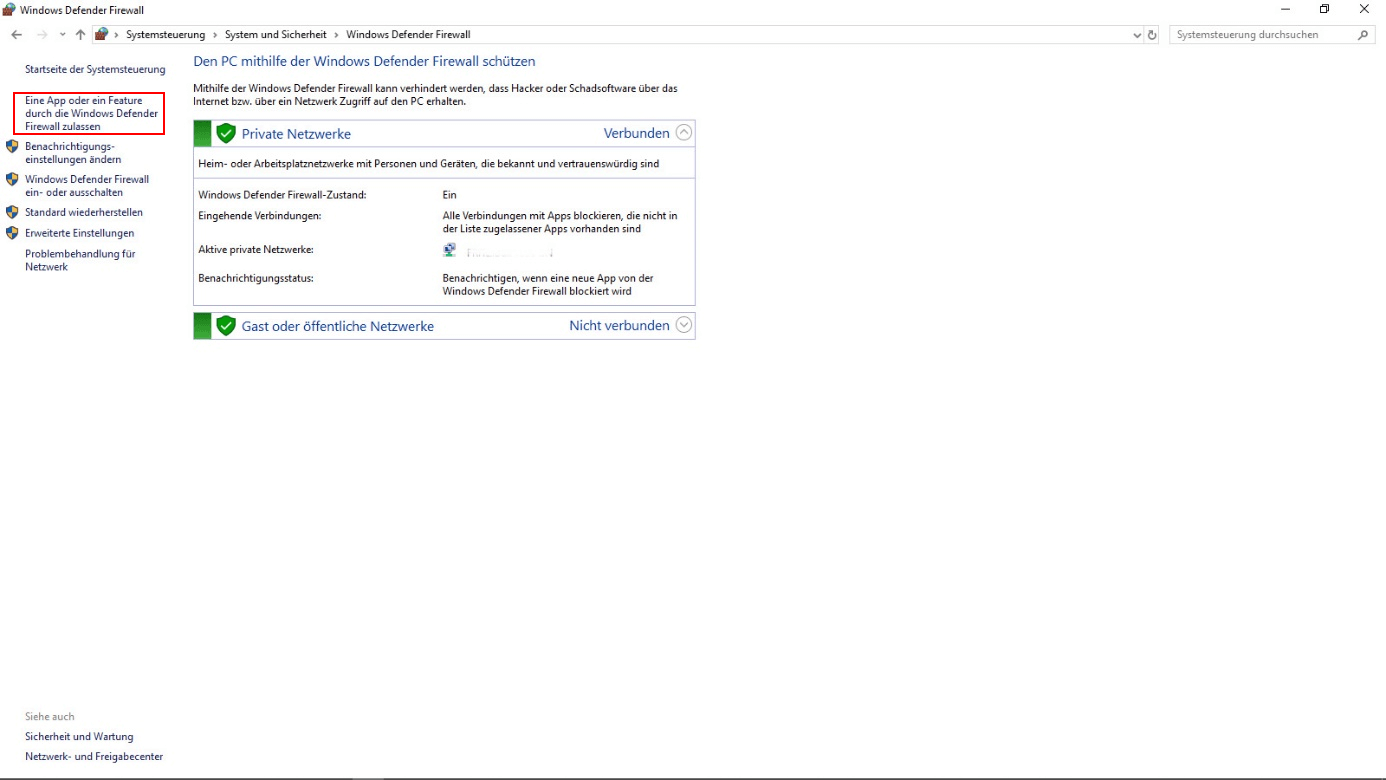Open Netzwerk- und Freigabecenter link

(x=94, y=757)
